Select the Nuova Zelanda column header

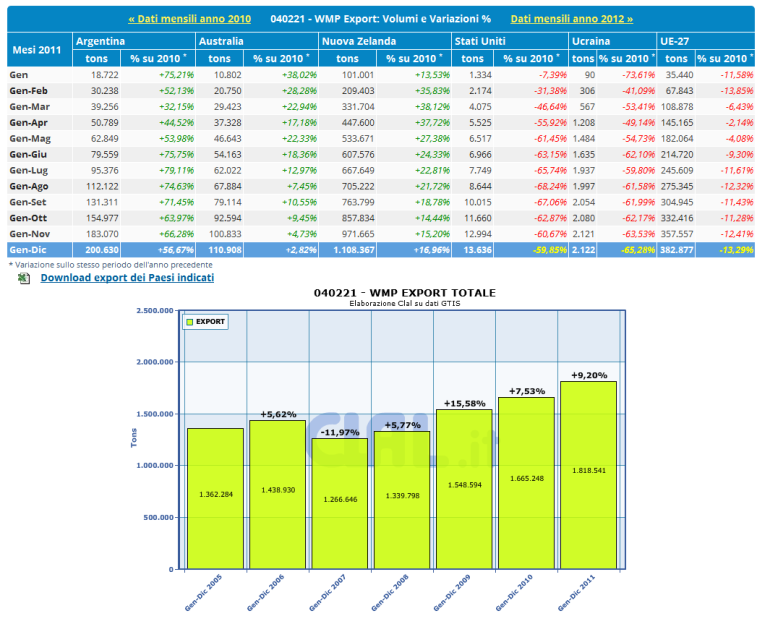pyautogui.click(x=356, y=42)
